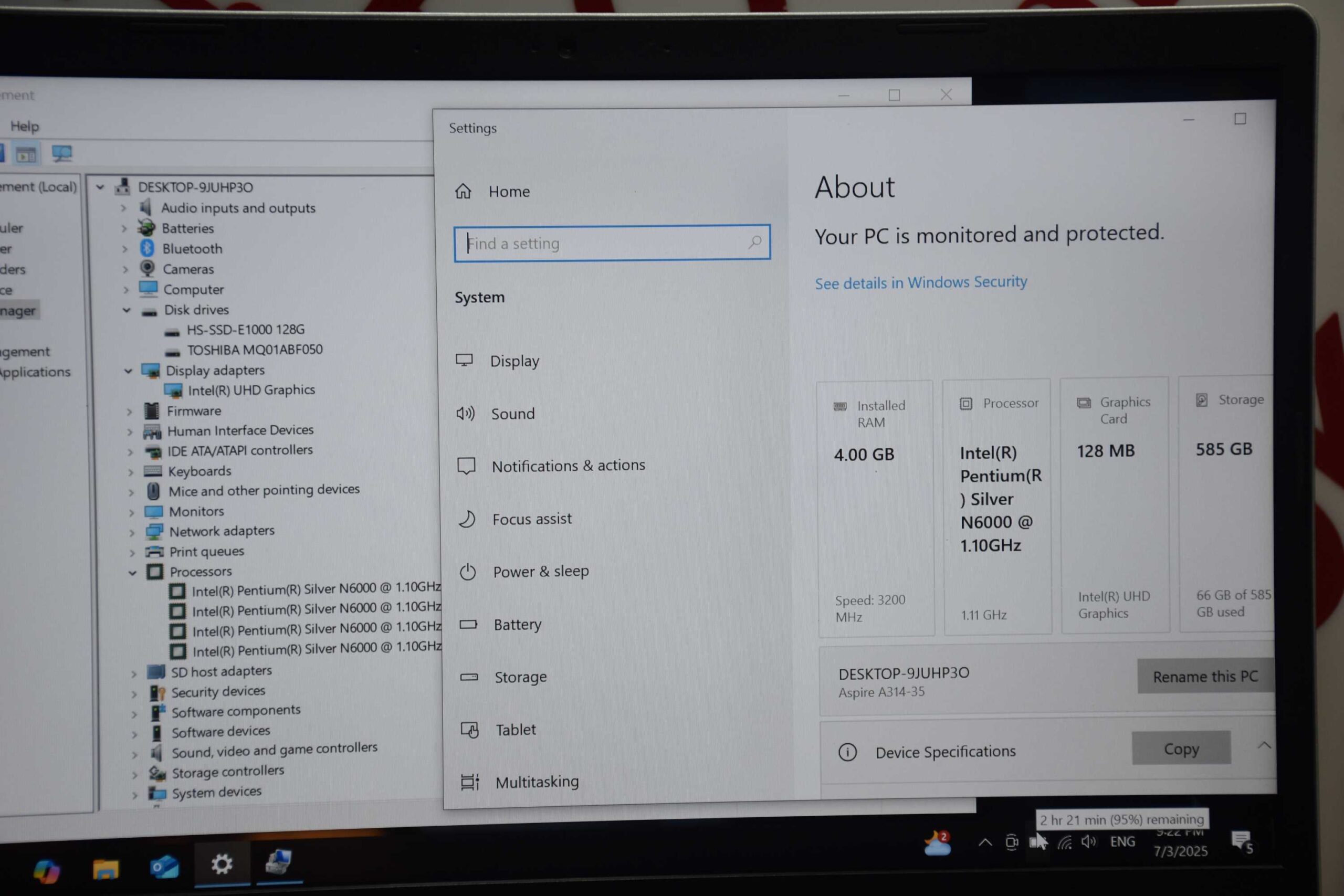Open Display settings
The height and width of the screenshot is (896, 1344).
tap(514, 361)
